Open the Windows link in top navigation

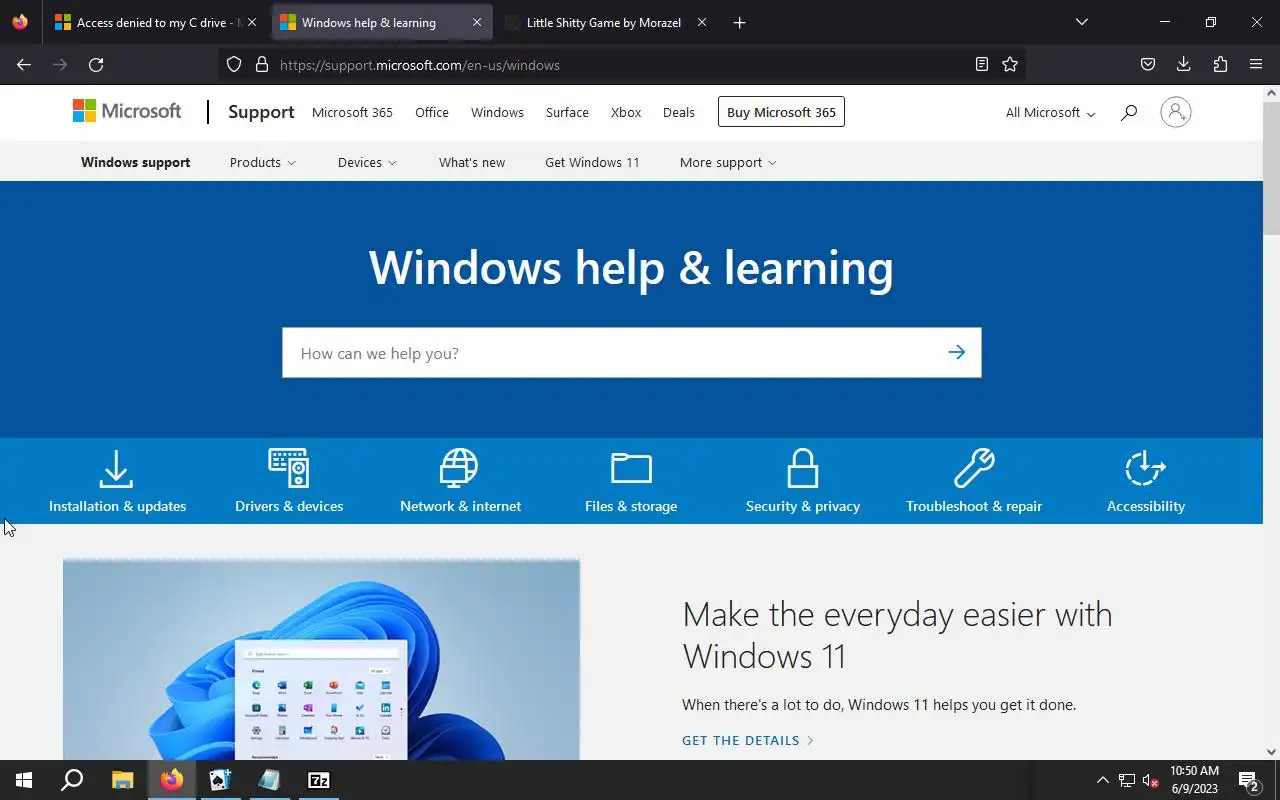click(497, 112)
